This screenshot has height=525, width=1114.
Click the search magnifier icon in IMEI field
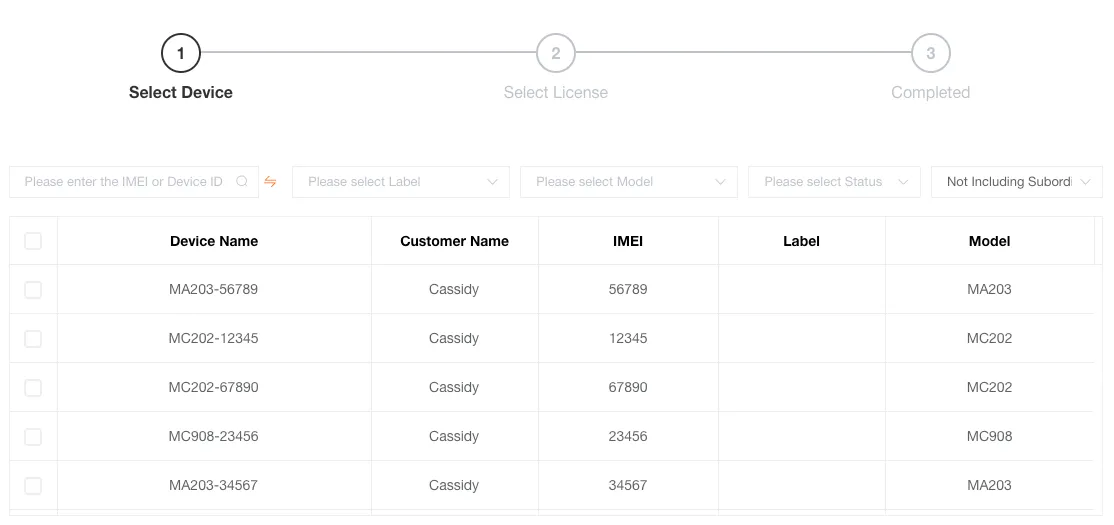pyautogui.click(x=242, y=182)
